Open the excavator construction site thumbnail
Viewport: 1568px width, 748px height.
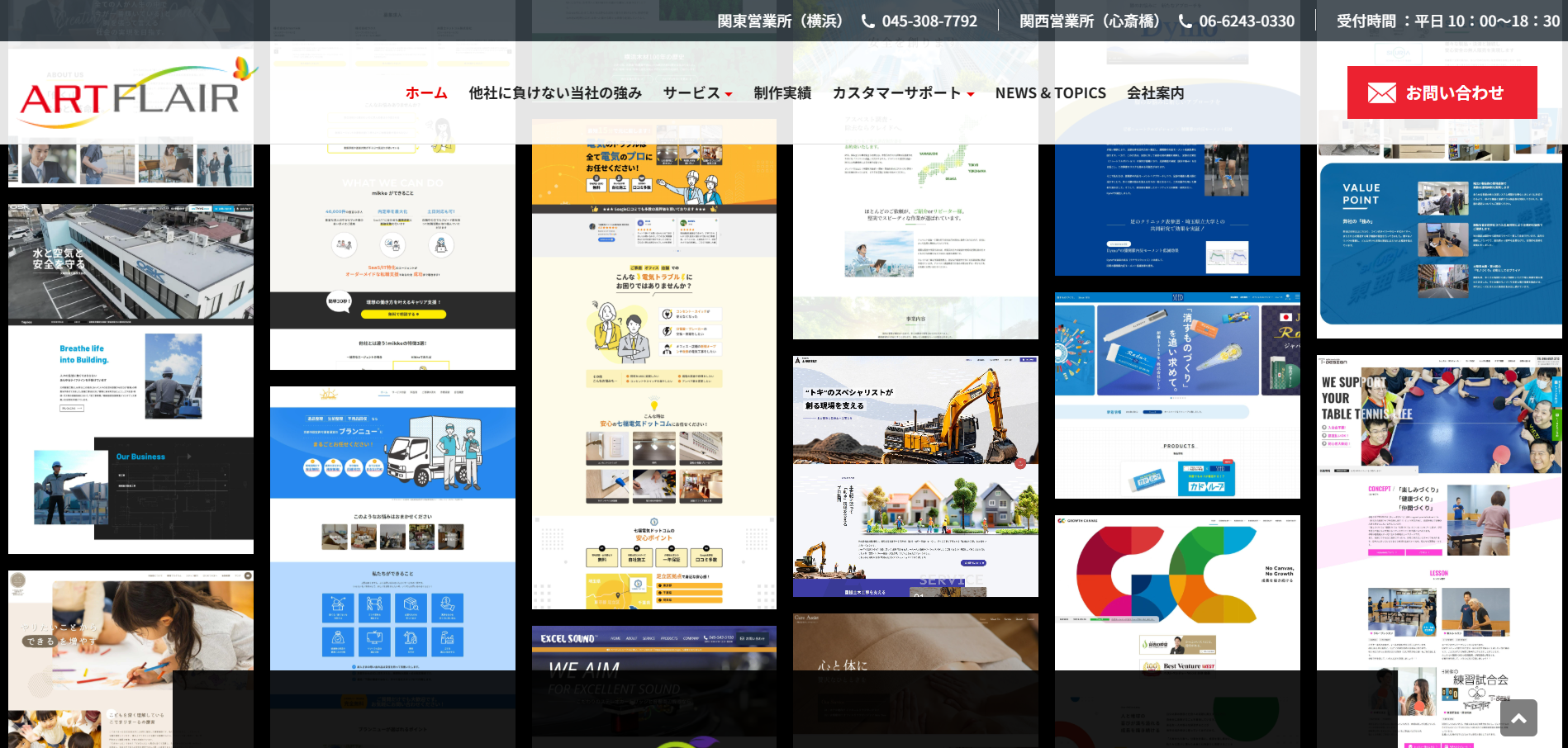point(915,476)
